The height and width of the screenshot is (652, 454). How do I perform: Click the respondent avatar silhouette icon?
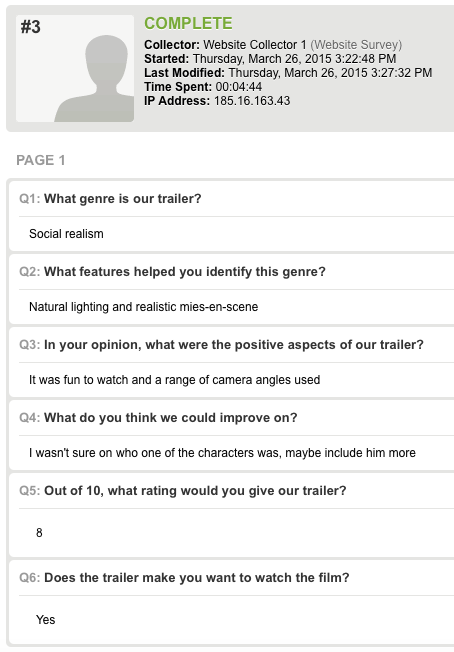click(94, 78)
